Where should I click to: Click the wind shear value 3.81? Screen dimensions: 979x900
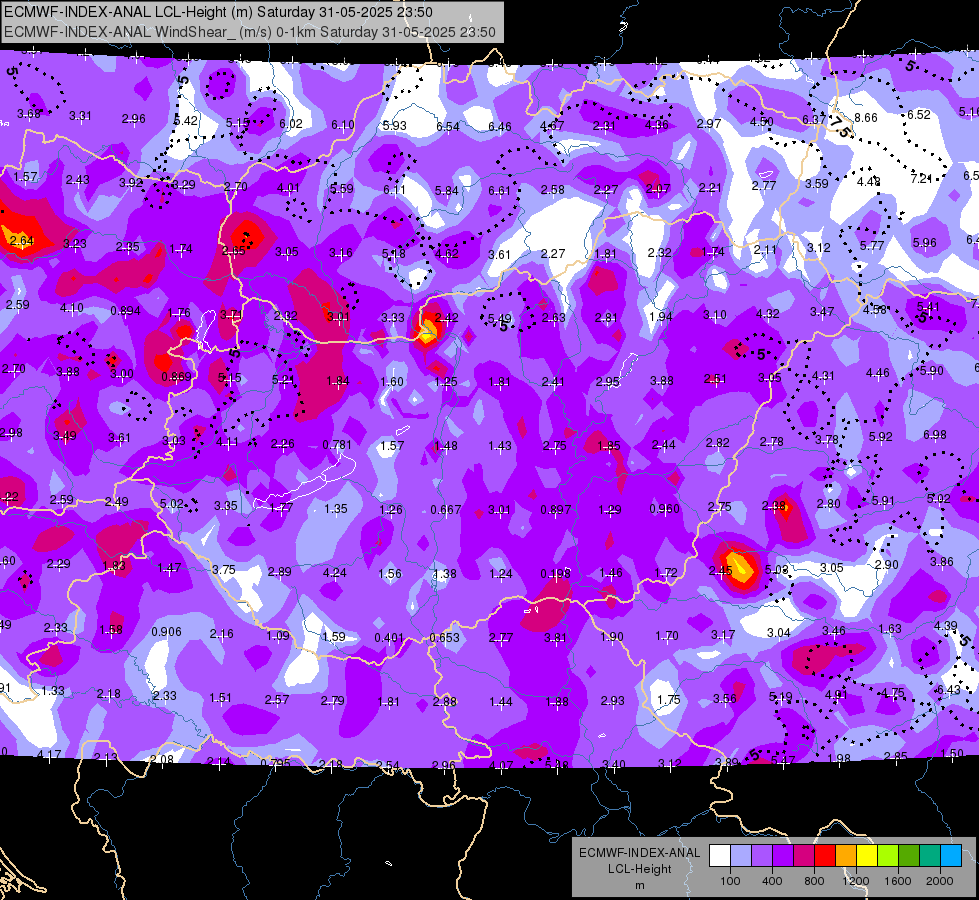[x=555, y=638]
